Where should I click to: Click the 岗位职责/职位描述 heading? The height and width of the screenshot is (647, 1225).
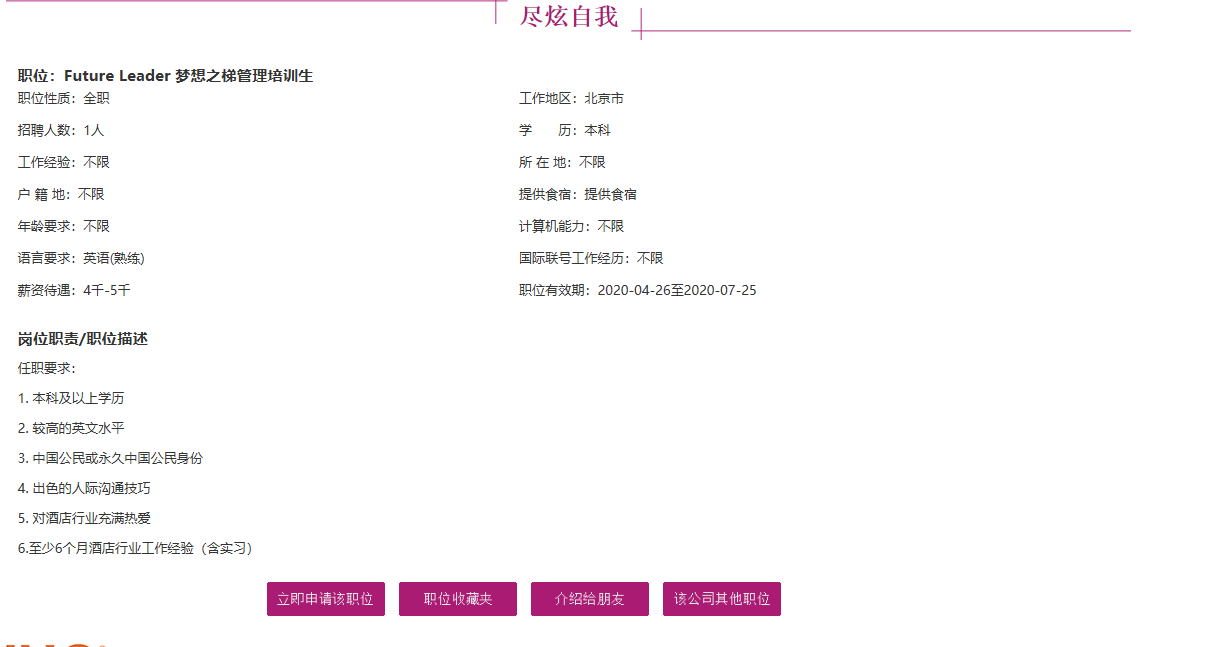[83, 339]
